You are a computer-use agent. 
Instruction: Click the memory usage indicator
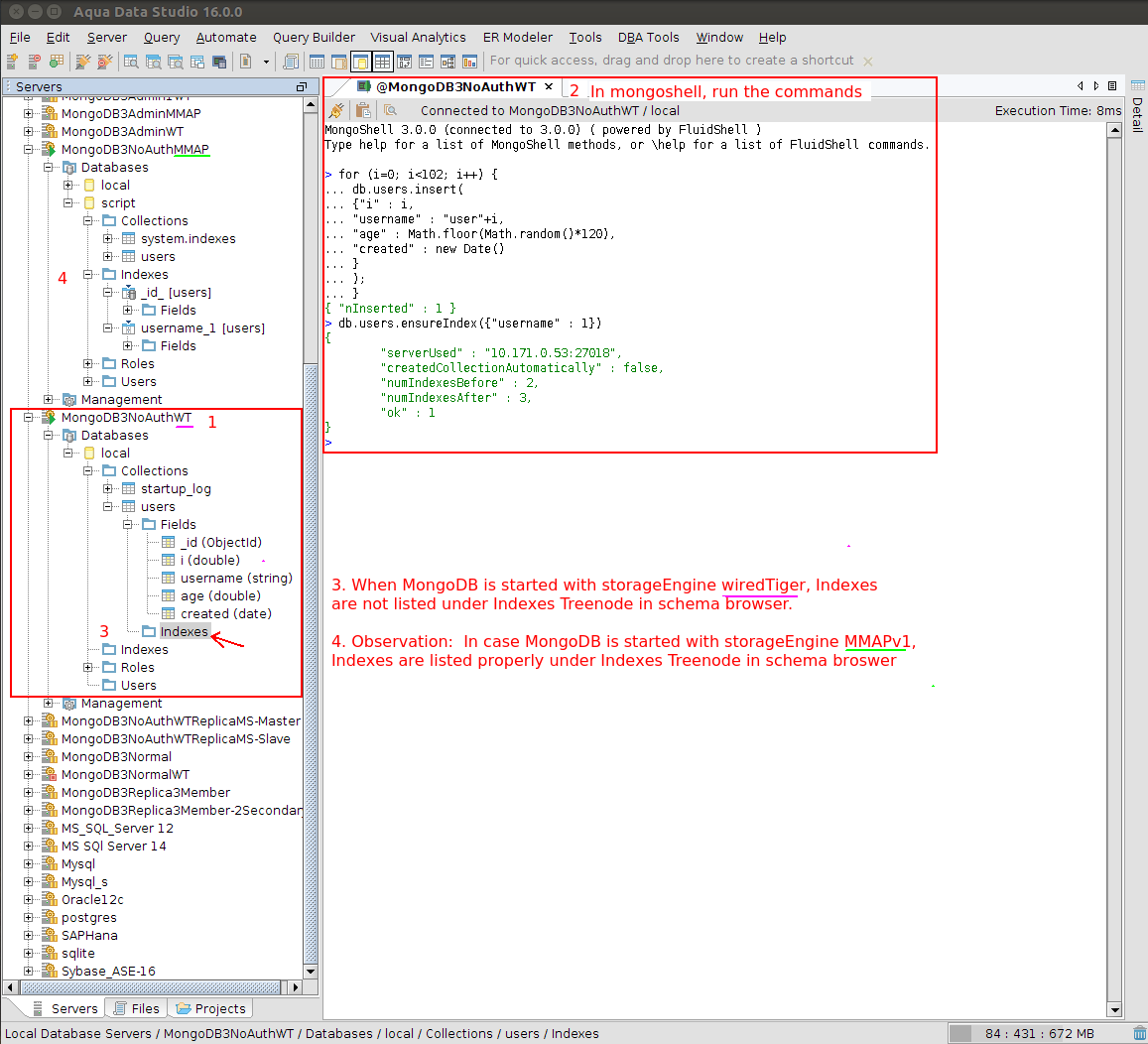click(1039, 1034)
